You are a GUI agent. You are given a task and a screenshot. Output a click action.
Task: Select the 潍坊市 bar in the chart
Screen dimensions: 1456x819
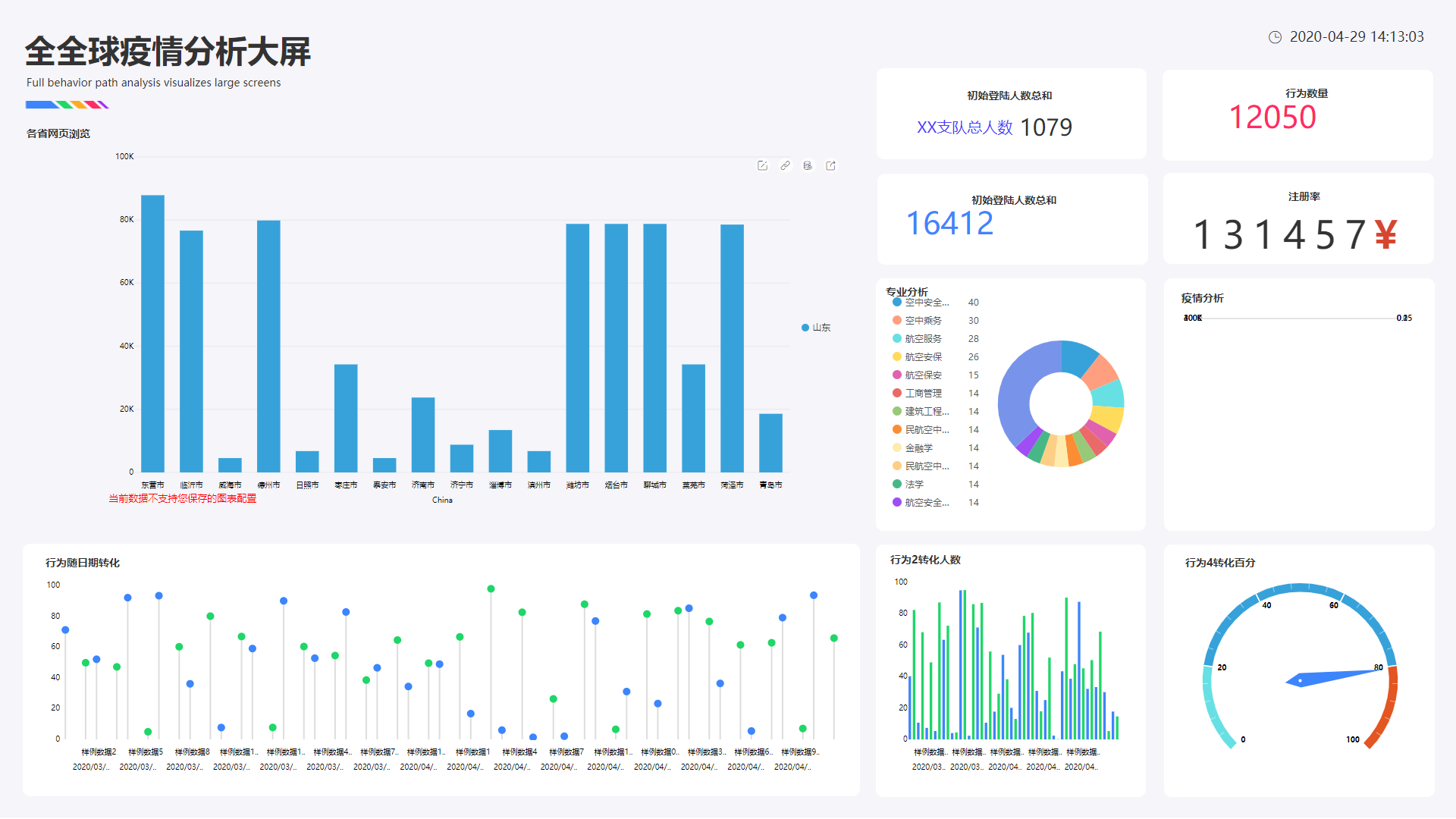(x=577, y=347)
